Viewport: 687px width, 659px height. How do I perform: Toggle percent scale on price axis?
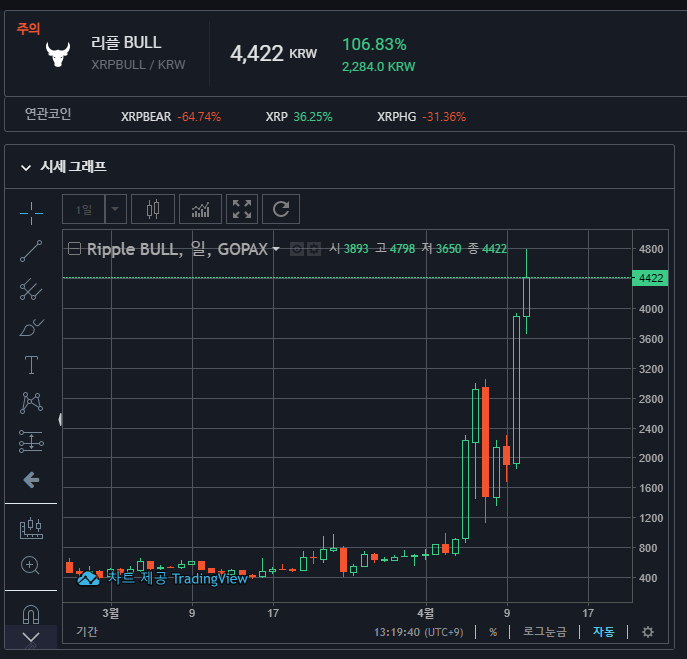pyautogui.click(x=493, y=632)
